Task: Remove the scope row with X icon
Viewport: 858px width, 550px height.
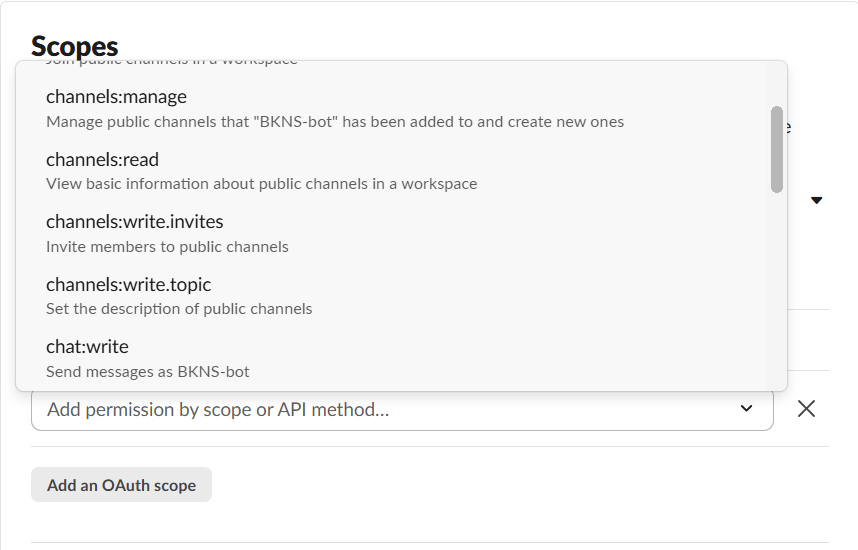Action: pyautogui.click(x=806, y=408)
